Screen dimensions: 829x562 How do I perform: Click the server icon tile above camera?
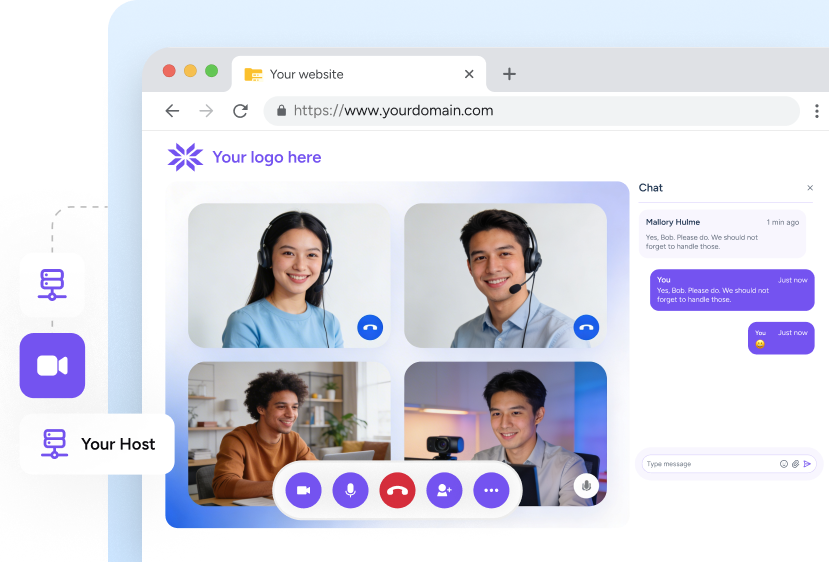point(52,284)
